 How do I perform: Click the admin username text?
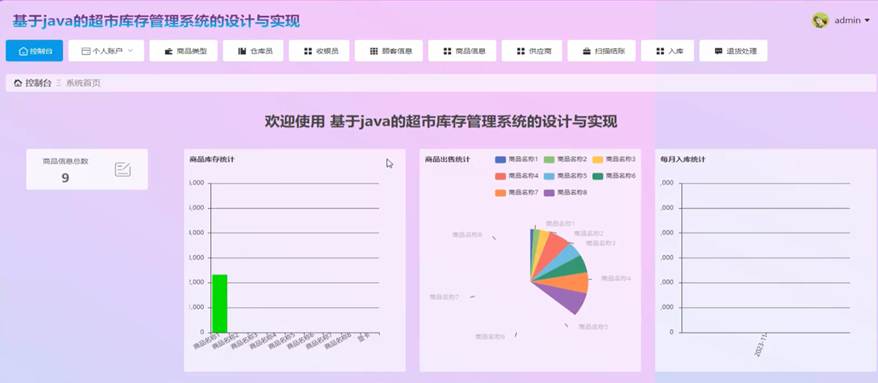point(847,20)
